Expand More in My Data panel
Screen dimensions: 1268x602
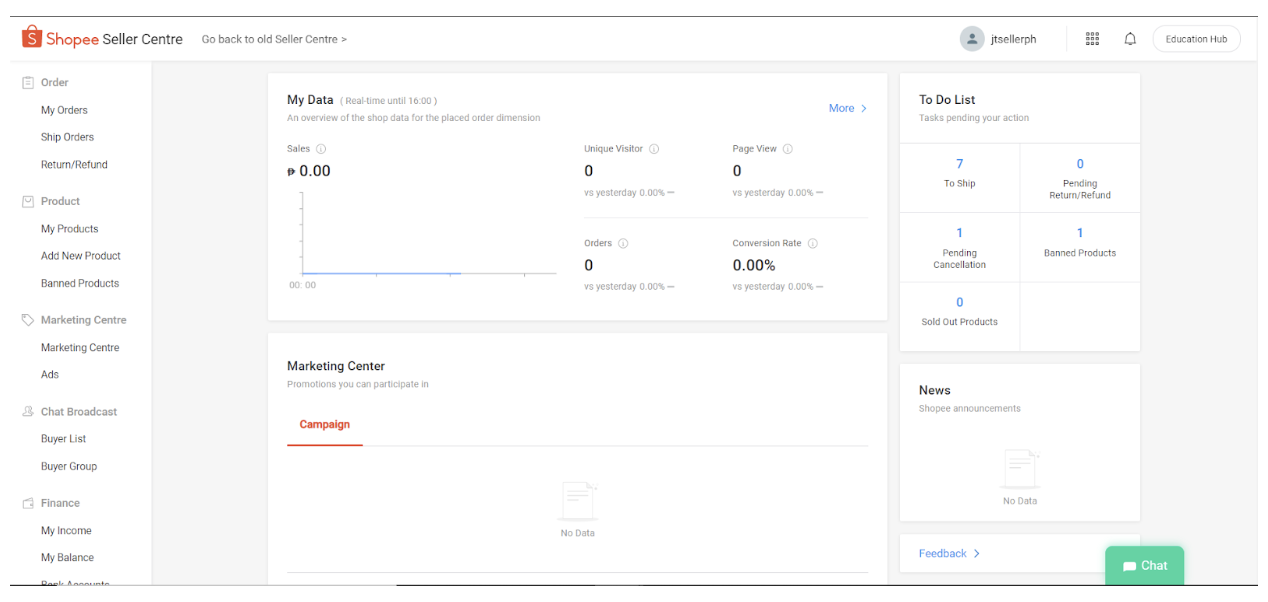tap(847, 108)
